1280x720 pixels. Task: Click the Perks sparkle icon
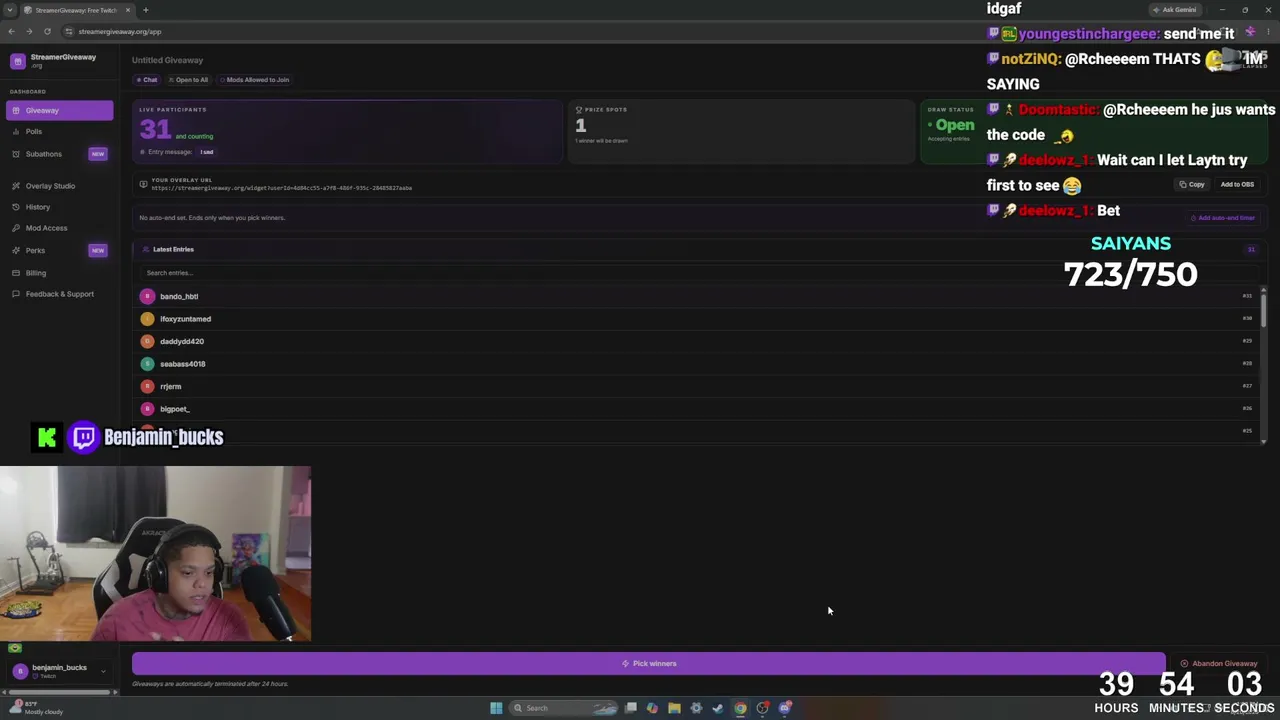(17, 250)
